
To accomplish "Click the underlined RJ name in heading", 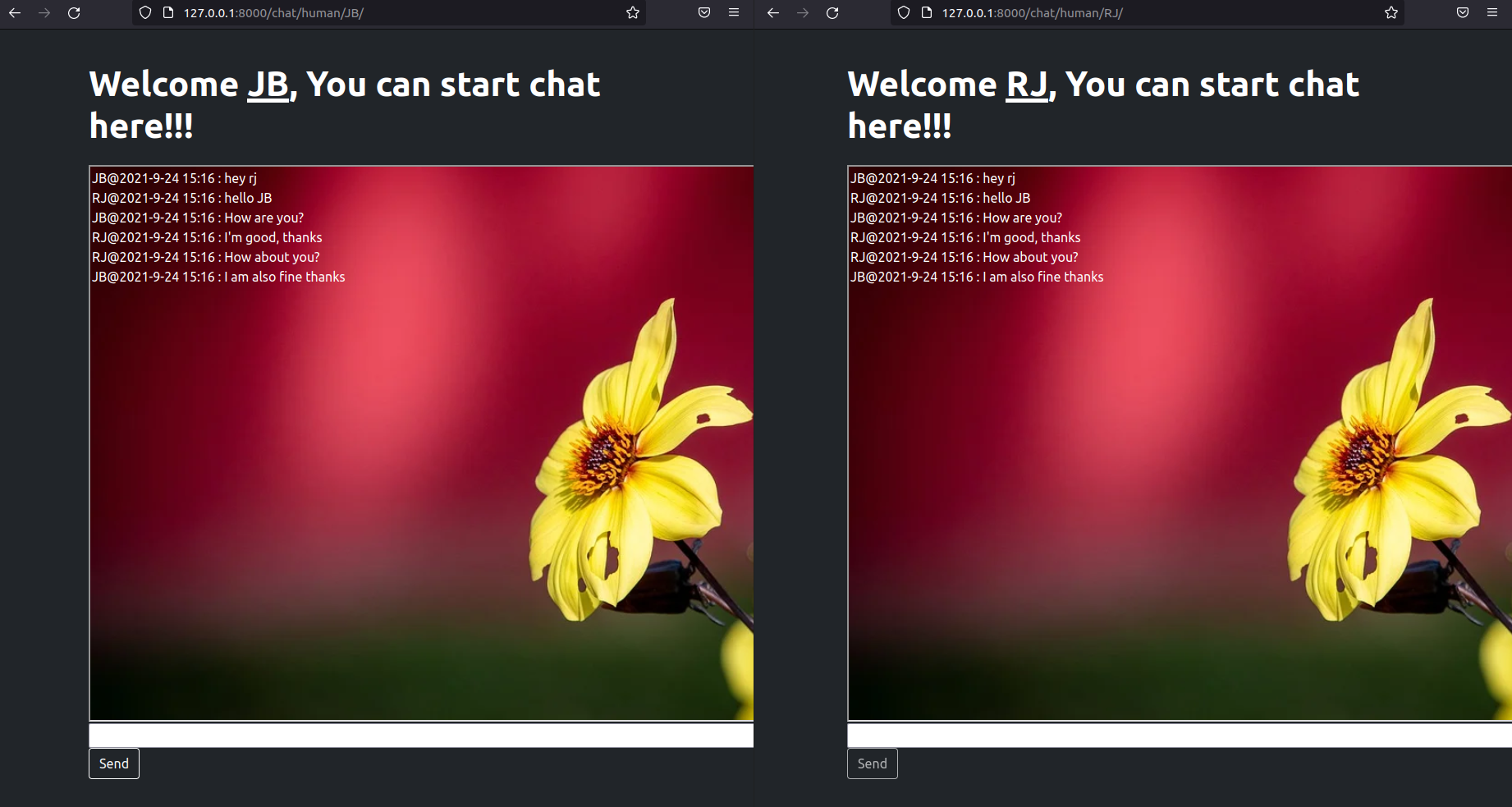I will 1028,85.
